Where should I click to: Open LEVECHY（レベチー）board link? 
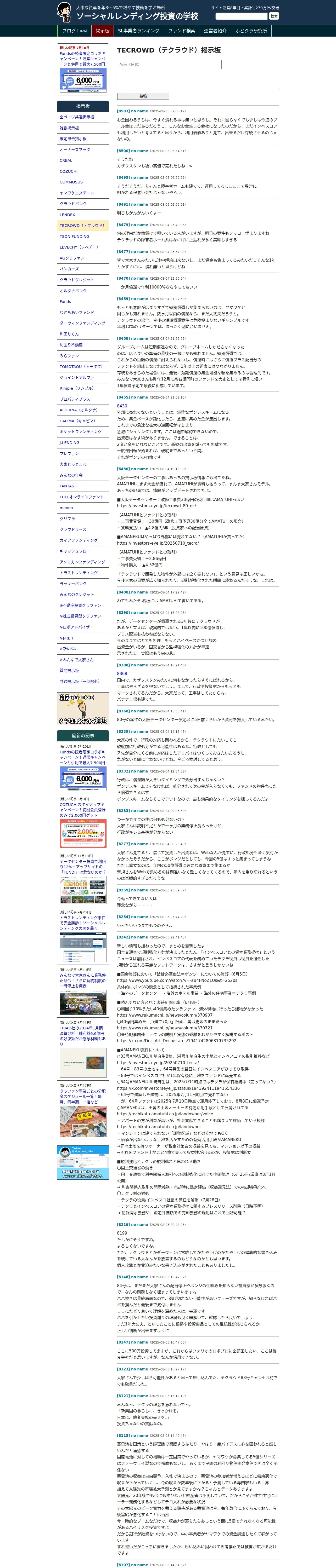pyautogui.click(x=83, y=247)
